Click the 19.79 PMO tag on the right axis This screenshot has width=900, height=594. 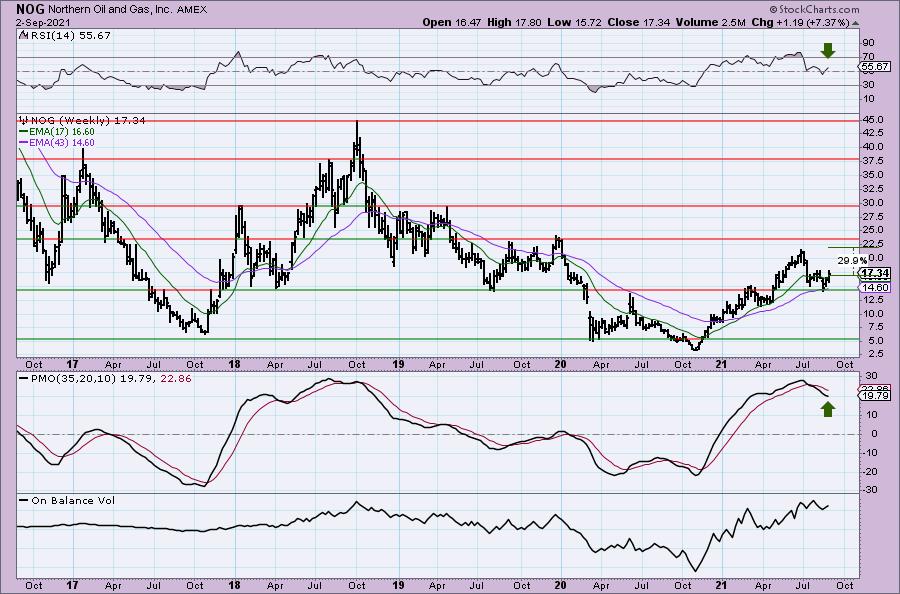click(875, 395)
